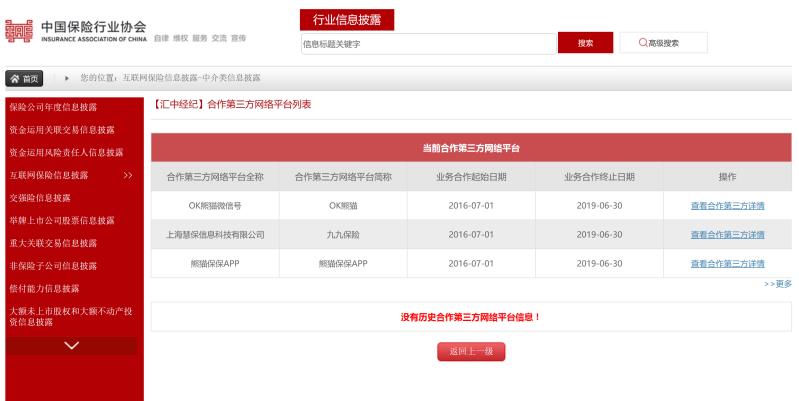The height and width of the screenshot is (401, 799).
Task: Click the 【汇中经纪】合作第三方网络平台列表 heading
Action: 231,104
